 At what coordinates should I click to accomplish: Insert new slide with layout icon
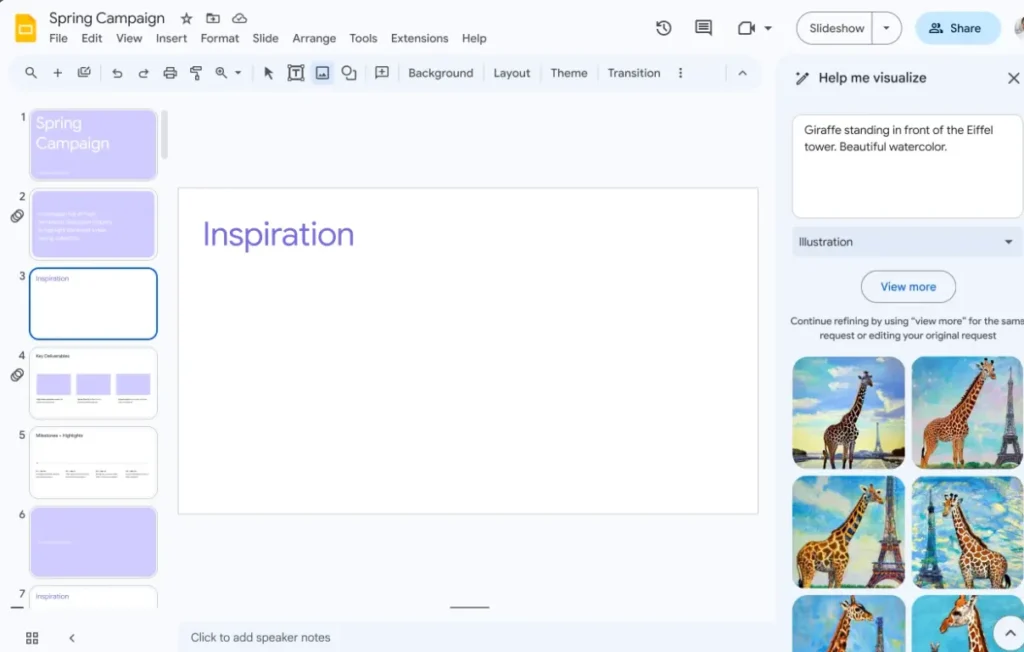coord(84,73)
